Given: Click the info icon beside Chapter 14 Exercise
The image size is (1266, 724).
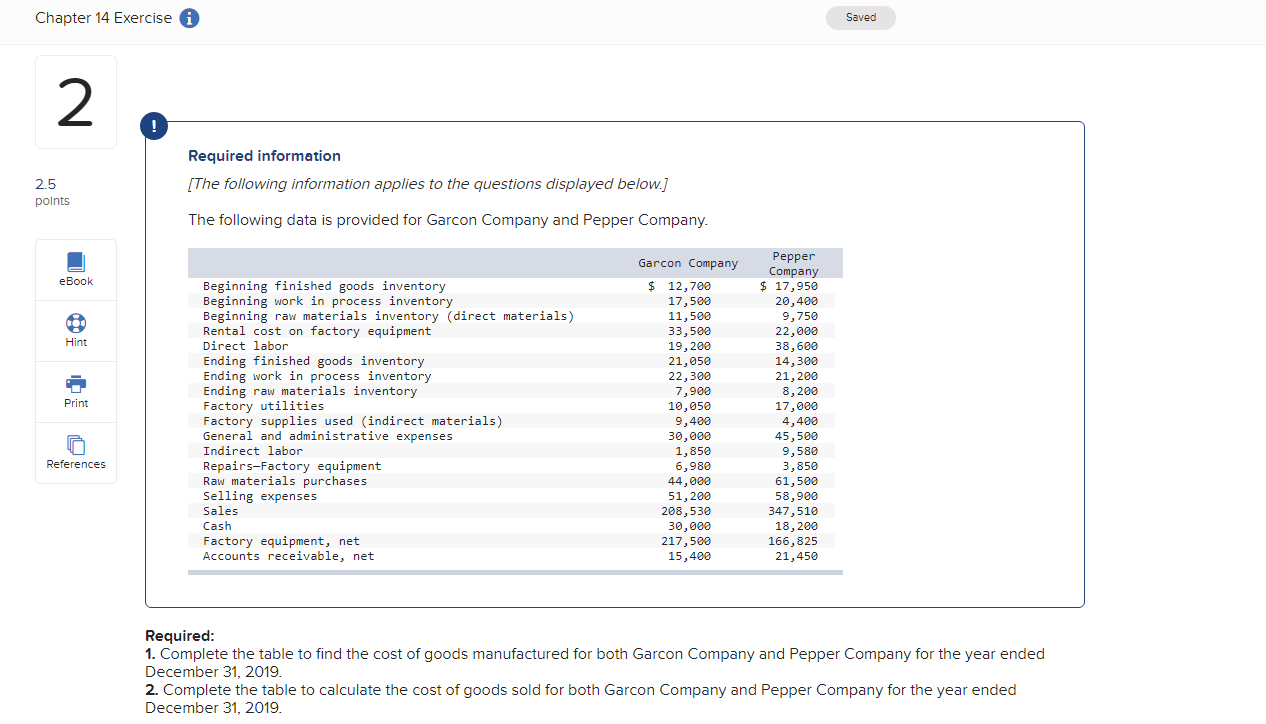Looking at the screenshot, I should coord(189,19).
